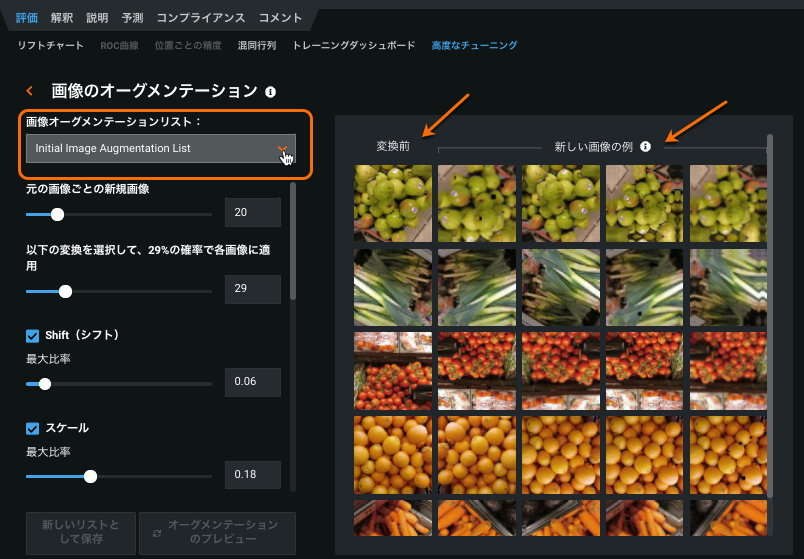
Task: Click the 新しい画像の例 column header
Action: [x=593, y=147]
